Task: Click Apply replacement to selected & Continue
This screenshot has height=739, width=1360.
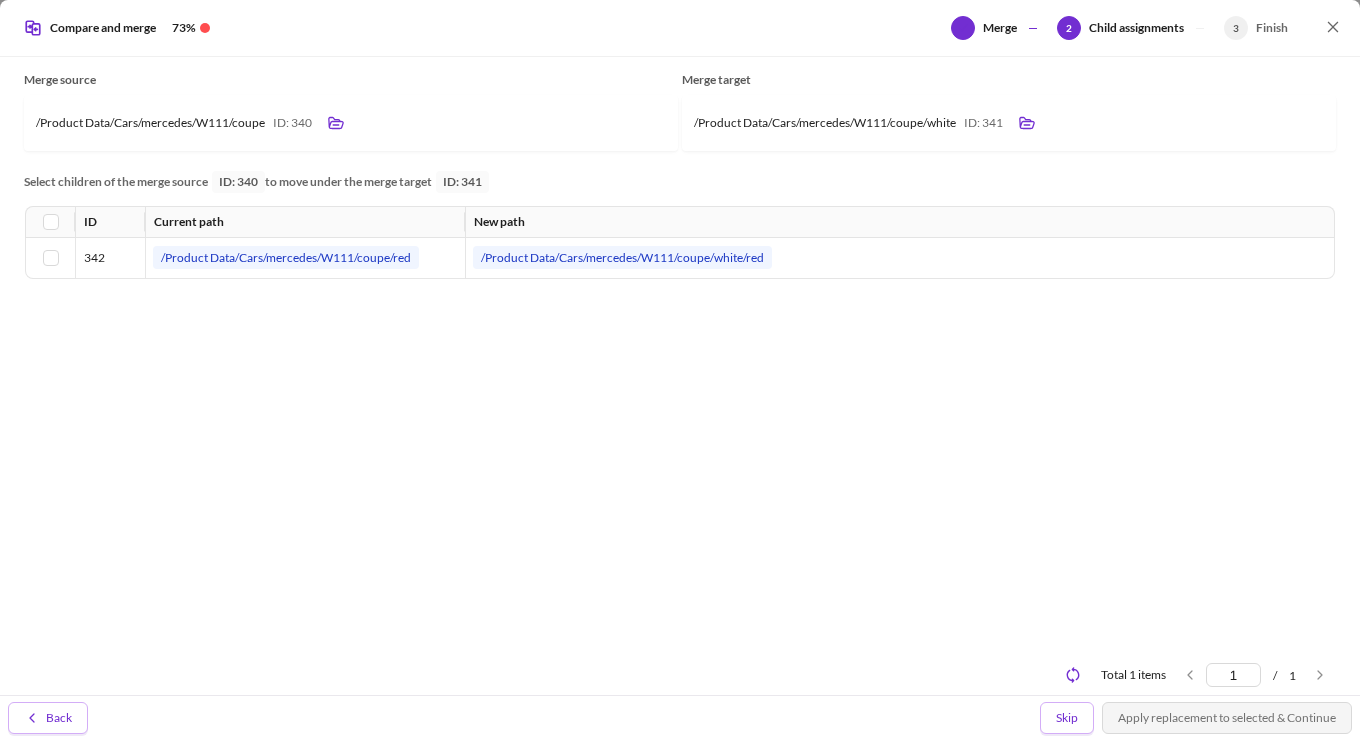Action: click(1227, 718)
